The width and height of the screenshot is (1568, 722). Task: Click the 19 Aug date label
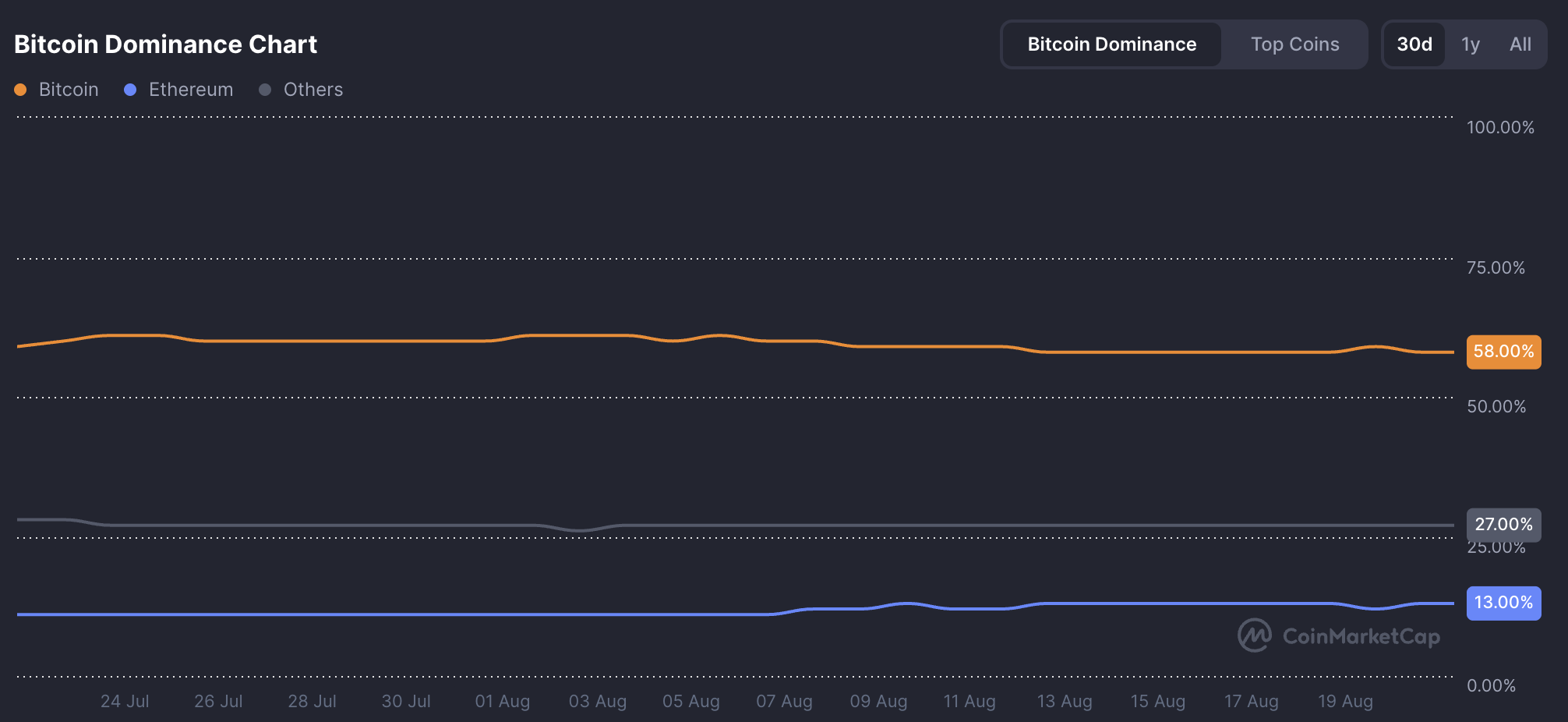pos(1345,701)
